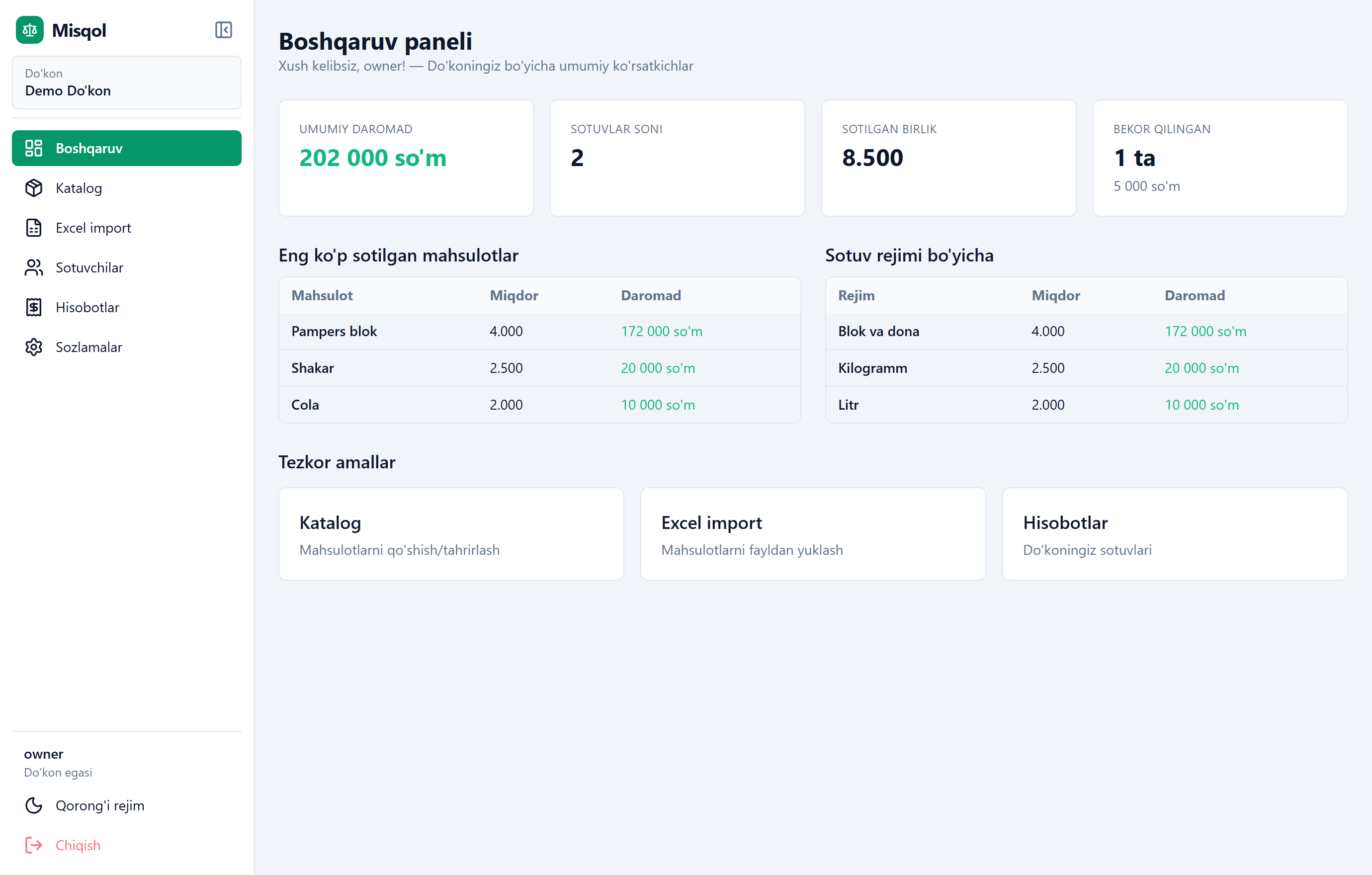Click the Boshqaruv dashboard grid icon

(x=34, y=148)
